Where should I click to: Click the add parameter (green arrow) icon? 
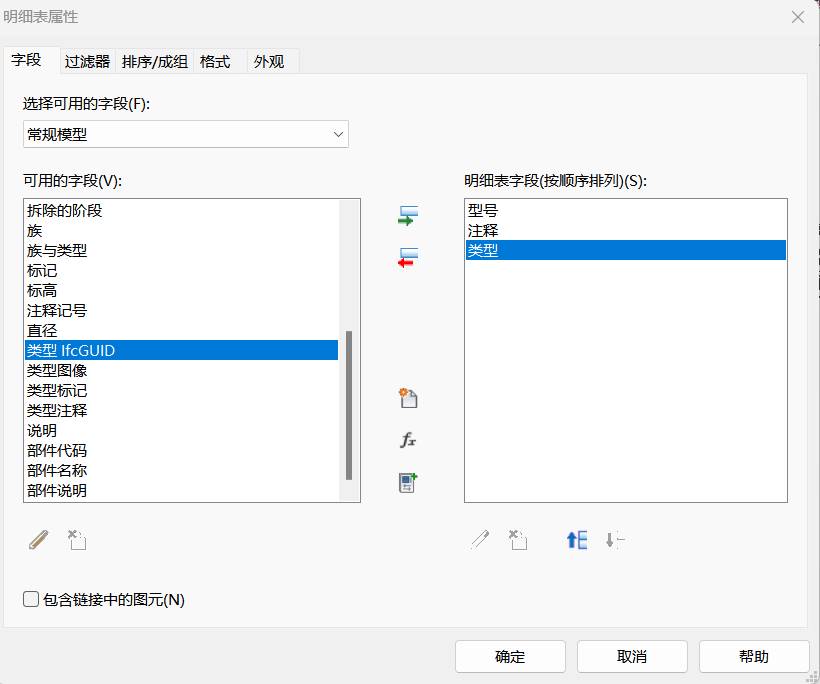pos(408,216)
